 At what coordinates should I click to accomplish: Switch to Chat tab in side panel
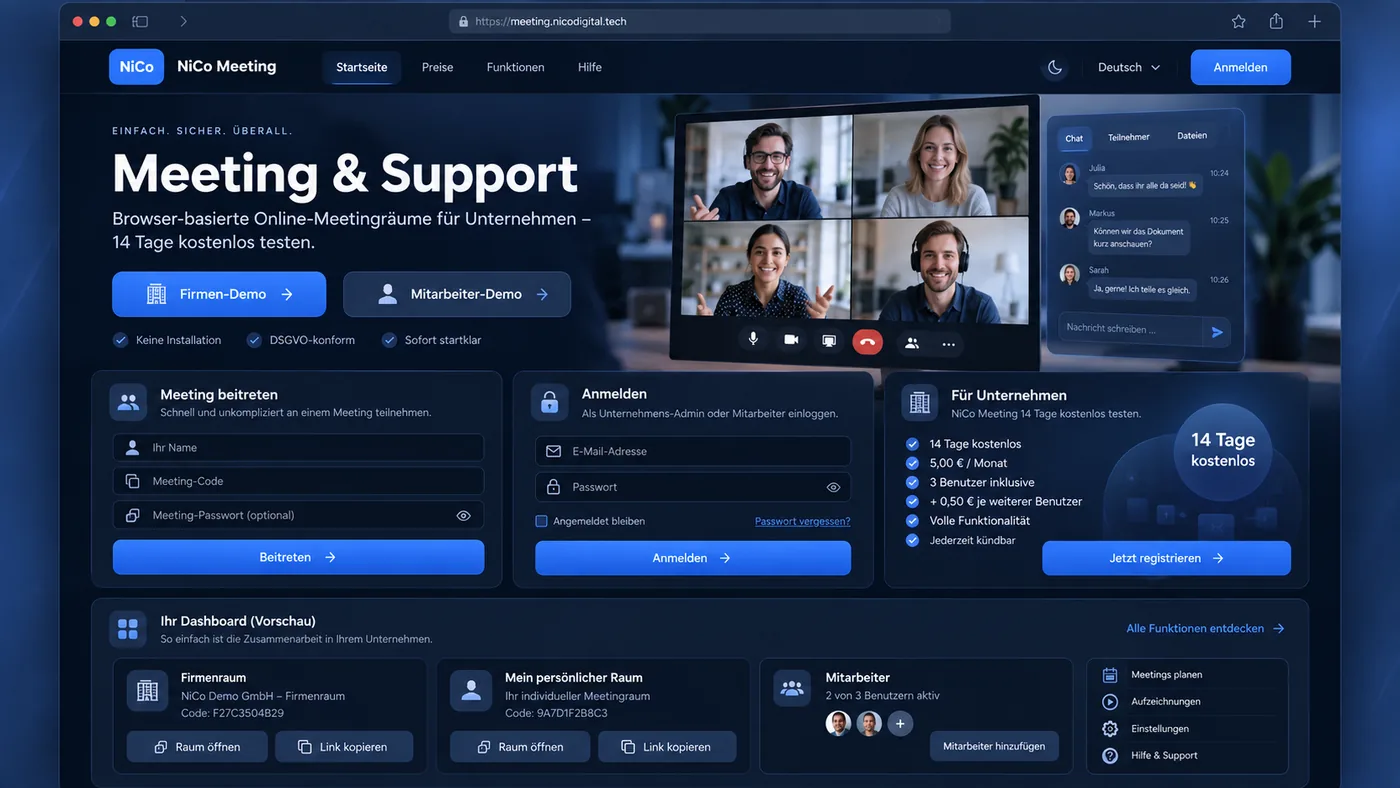1074,138
